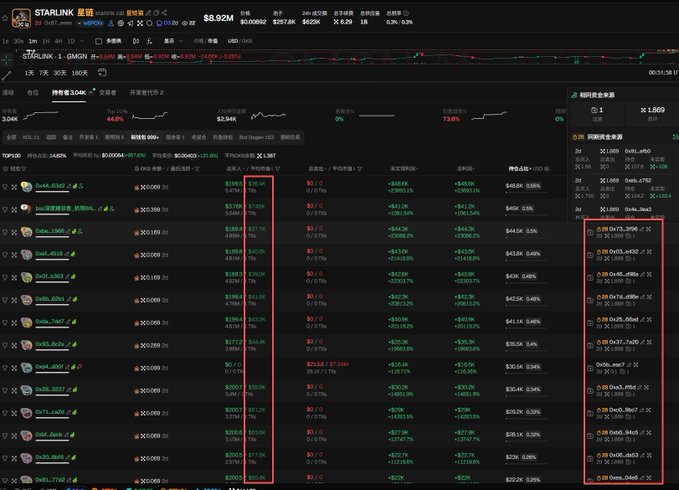Click the avatar of wallet 0x0f..b363
Image resolution: width=679 pixels, height=490 pixels.
click(x=26, y=277)
